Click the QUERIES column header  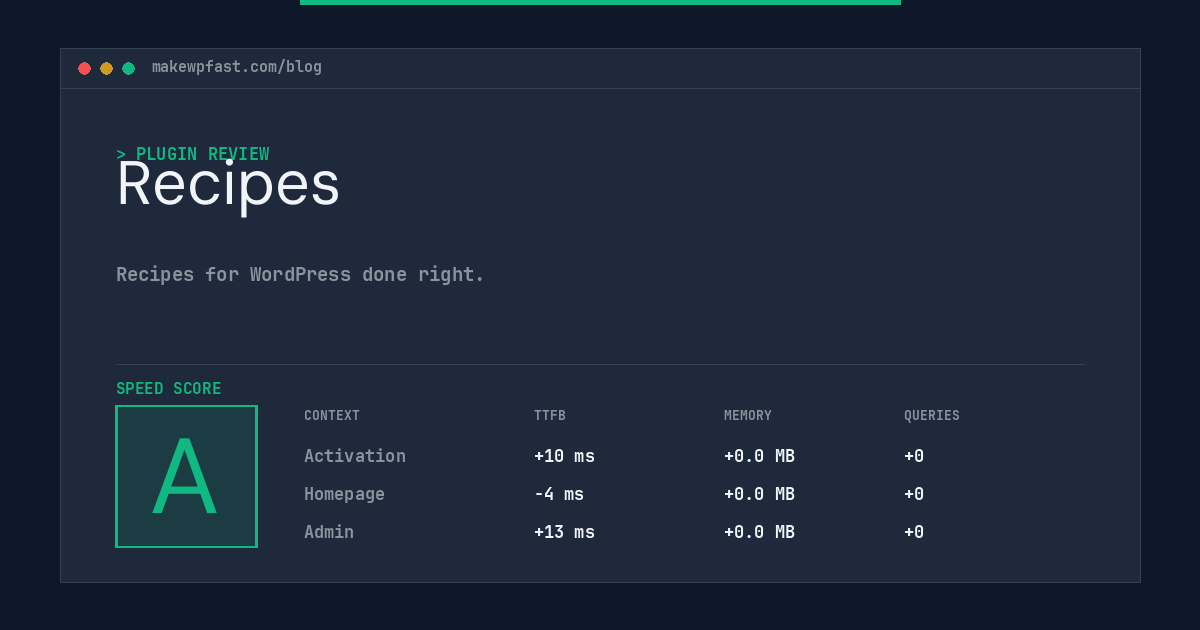[932, 415]
